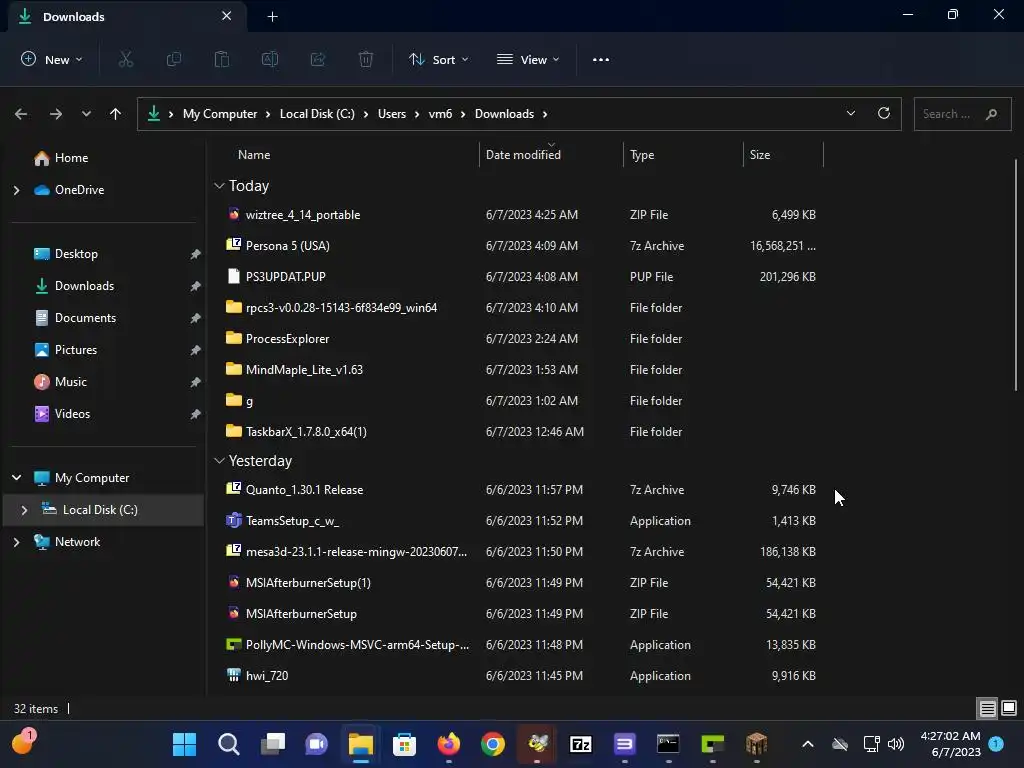Launch Firefox from taskbar

(x=449, y=744)
